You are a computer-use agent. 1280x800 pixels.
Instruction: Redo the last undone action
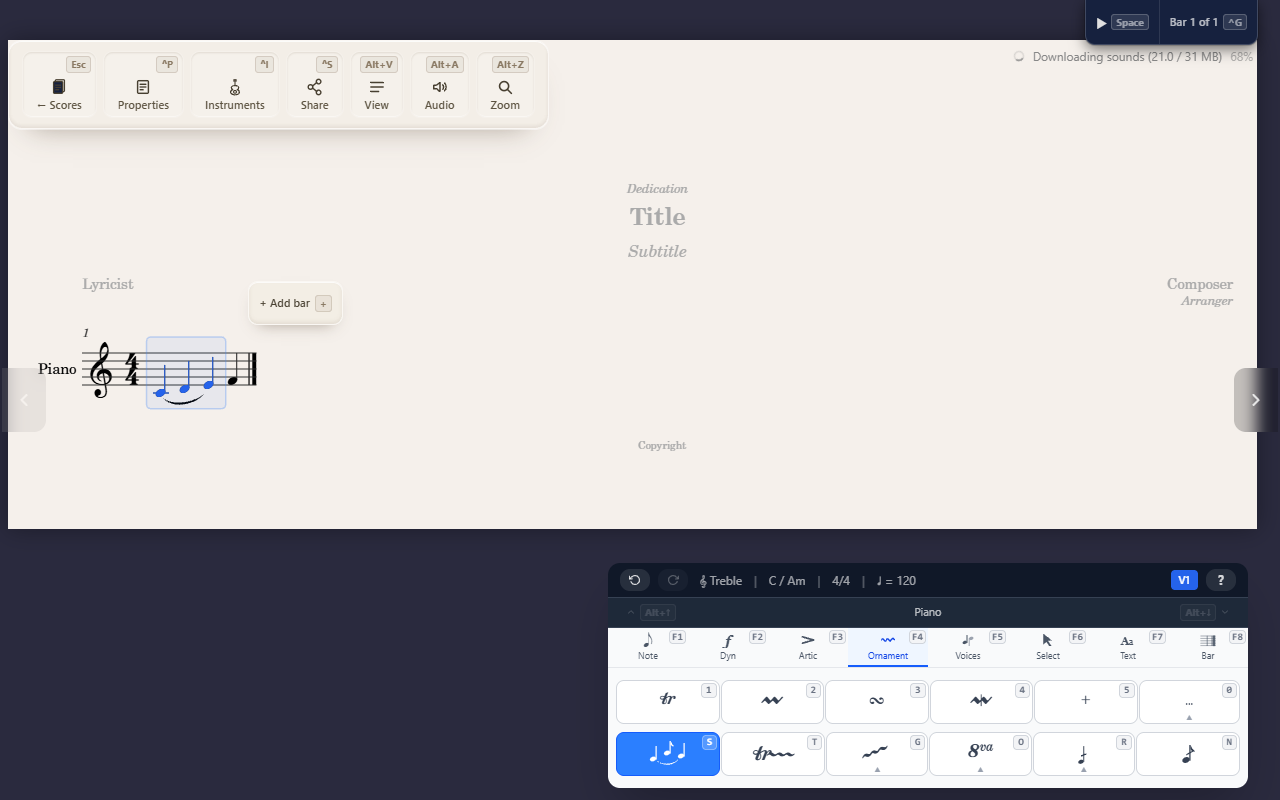(673, 580)
